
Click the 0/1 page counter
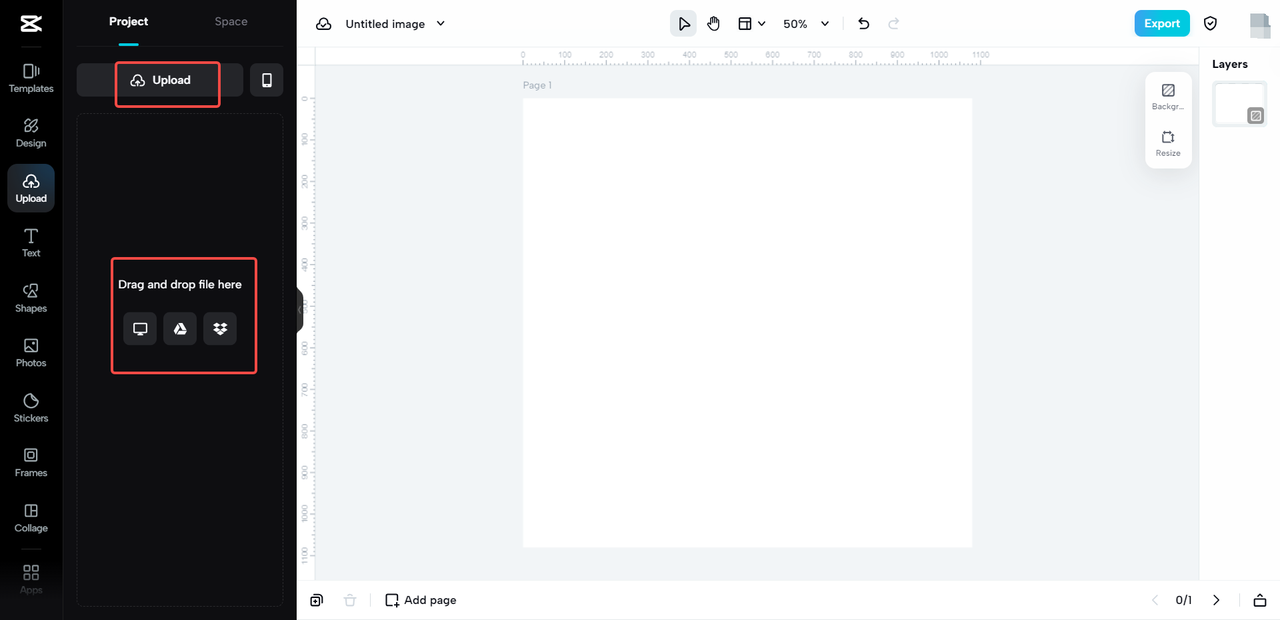[x=1184, y=600]
